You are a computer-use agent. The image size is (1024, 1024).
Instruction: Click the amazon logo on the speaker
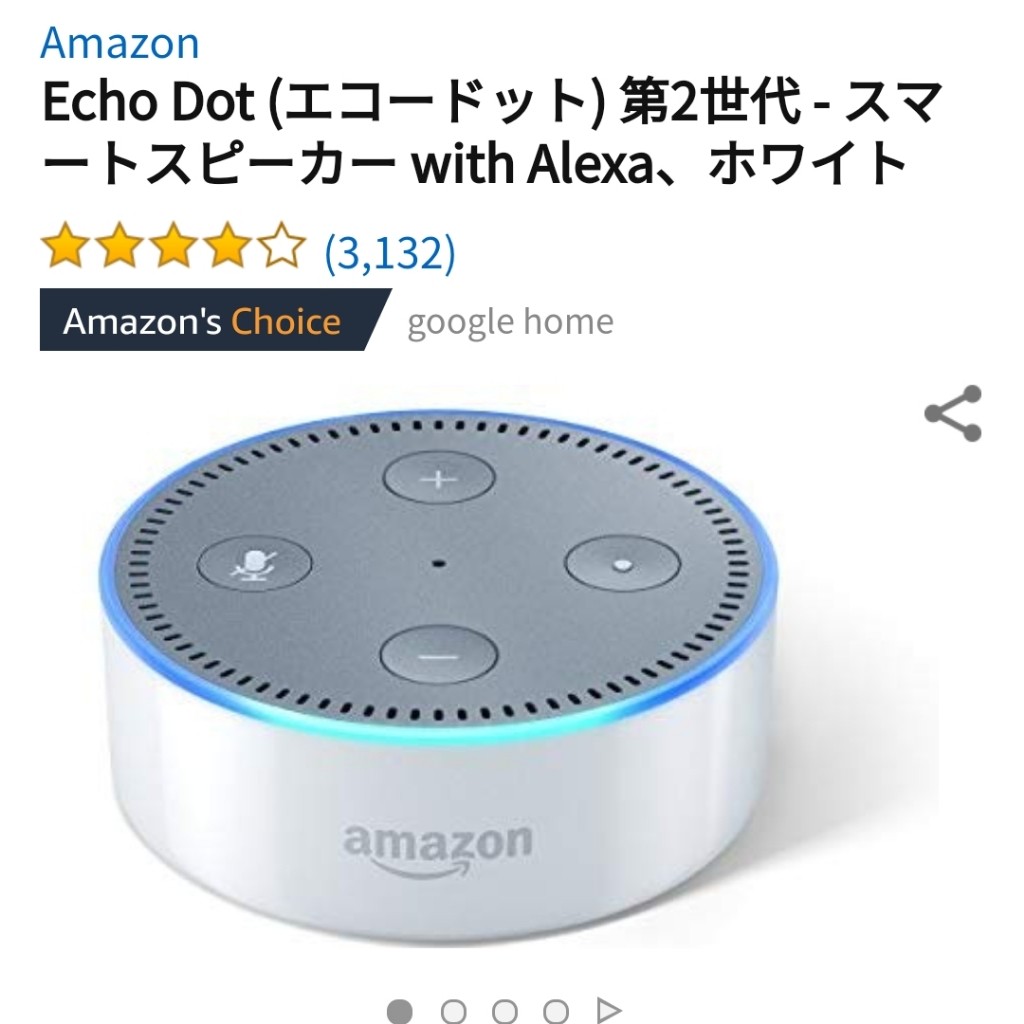tap(438, 849)
